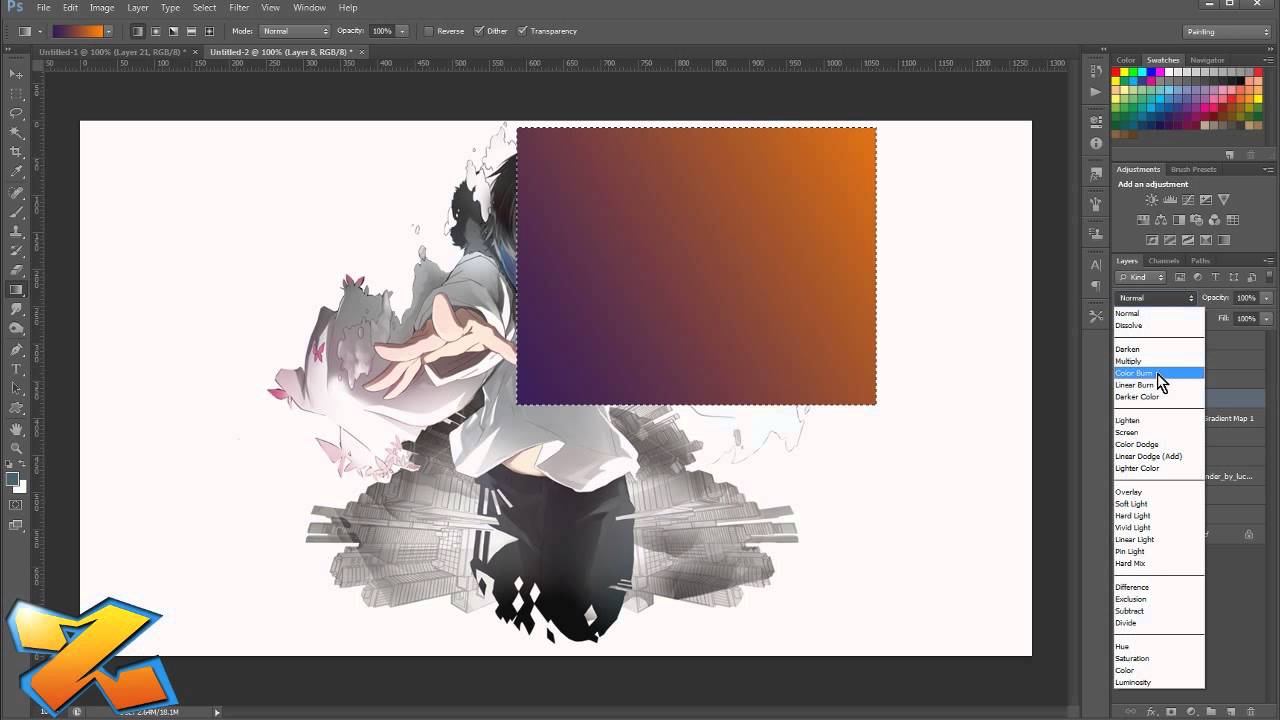Click the gradient preview bar
Image resolution: width=1280 pixels, height=720 pixels.
77,31
